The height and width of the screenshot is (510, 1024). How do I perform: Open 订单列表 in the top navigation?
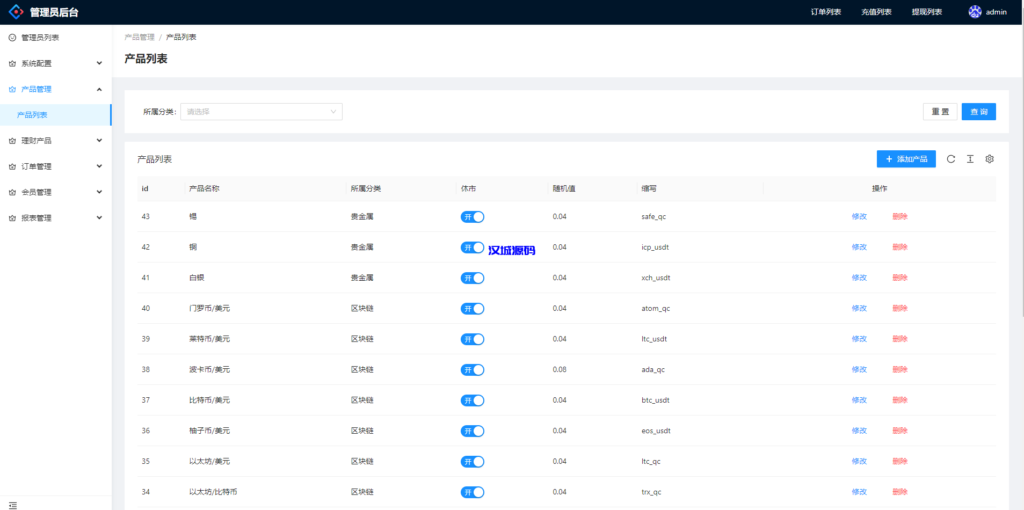coord(825,12)
